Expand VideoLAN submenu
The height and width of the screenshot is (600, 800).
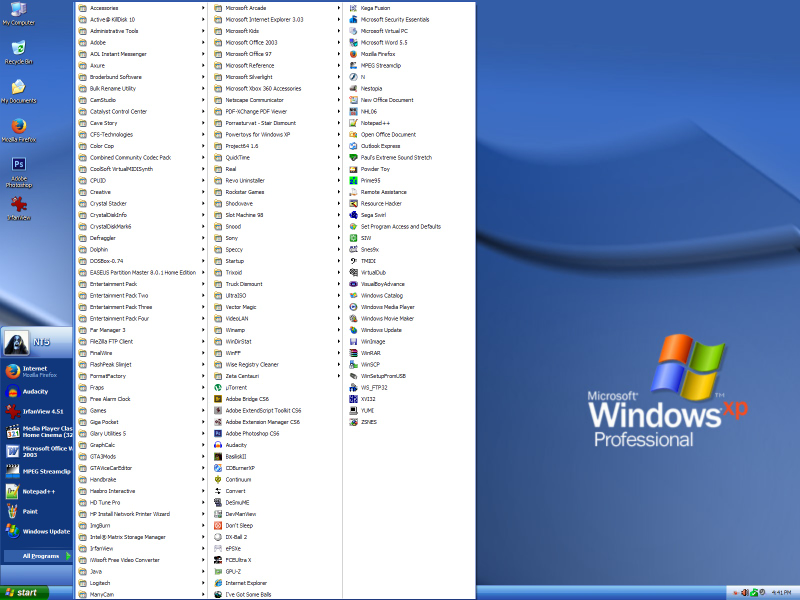[277, 318]
